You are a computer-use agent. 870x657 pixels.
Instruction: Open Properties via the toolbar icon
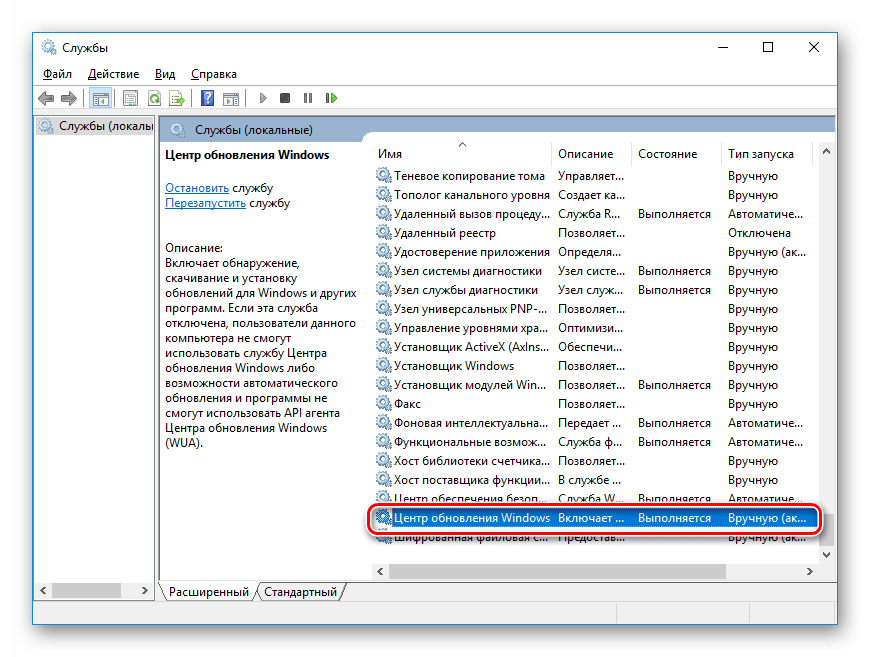coord(130,98)
